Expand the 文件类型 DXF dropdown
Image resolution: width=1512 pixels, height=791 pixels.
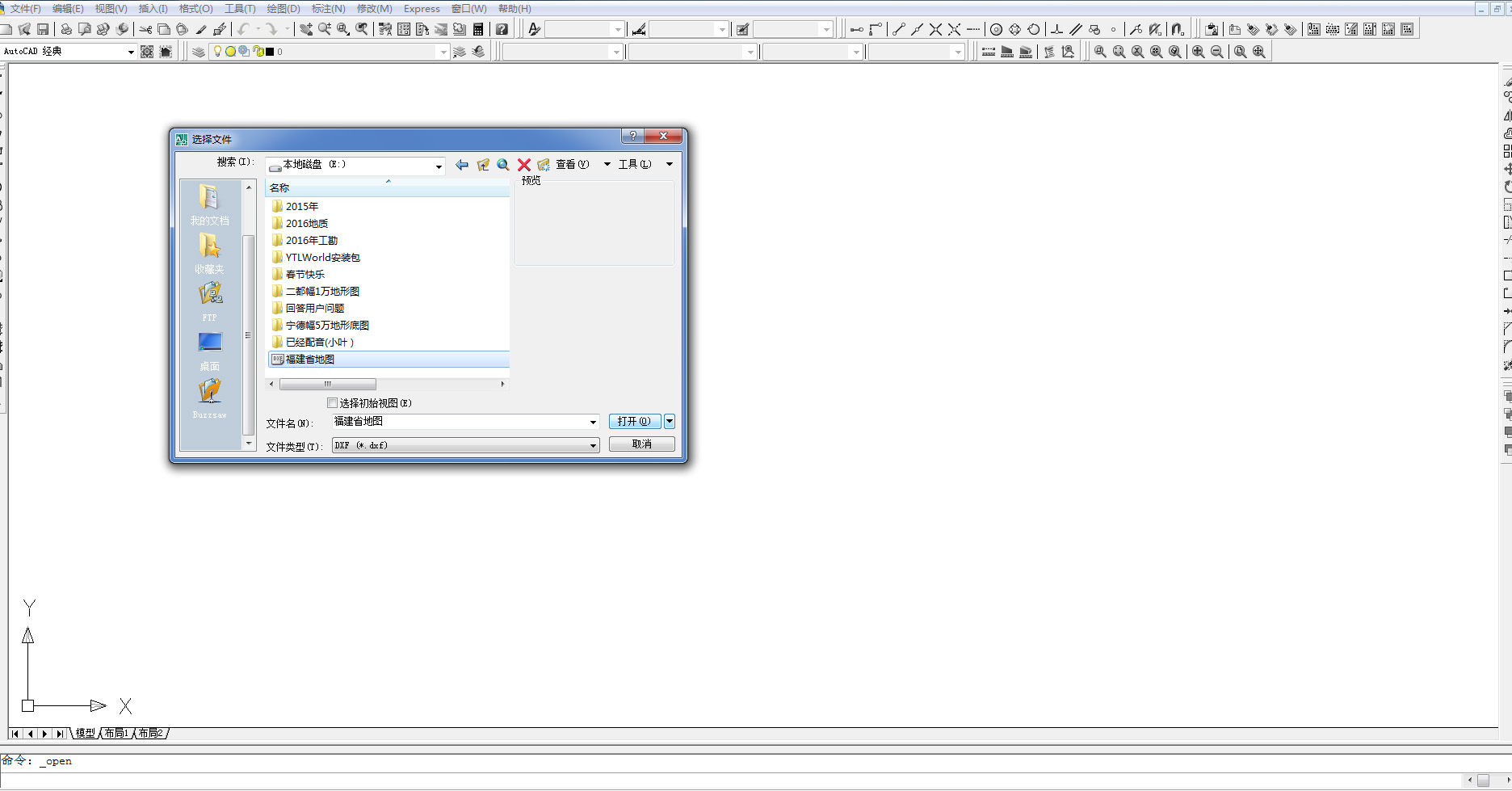pyautogui.click(x=594, y=445)
